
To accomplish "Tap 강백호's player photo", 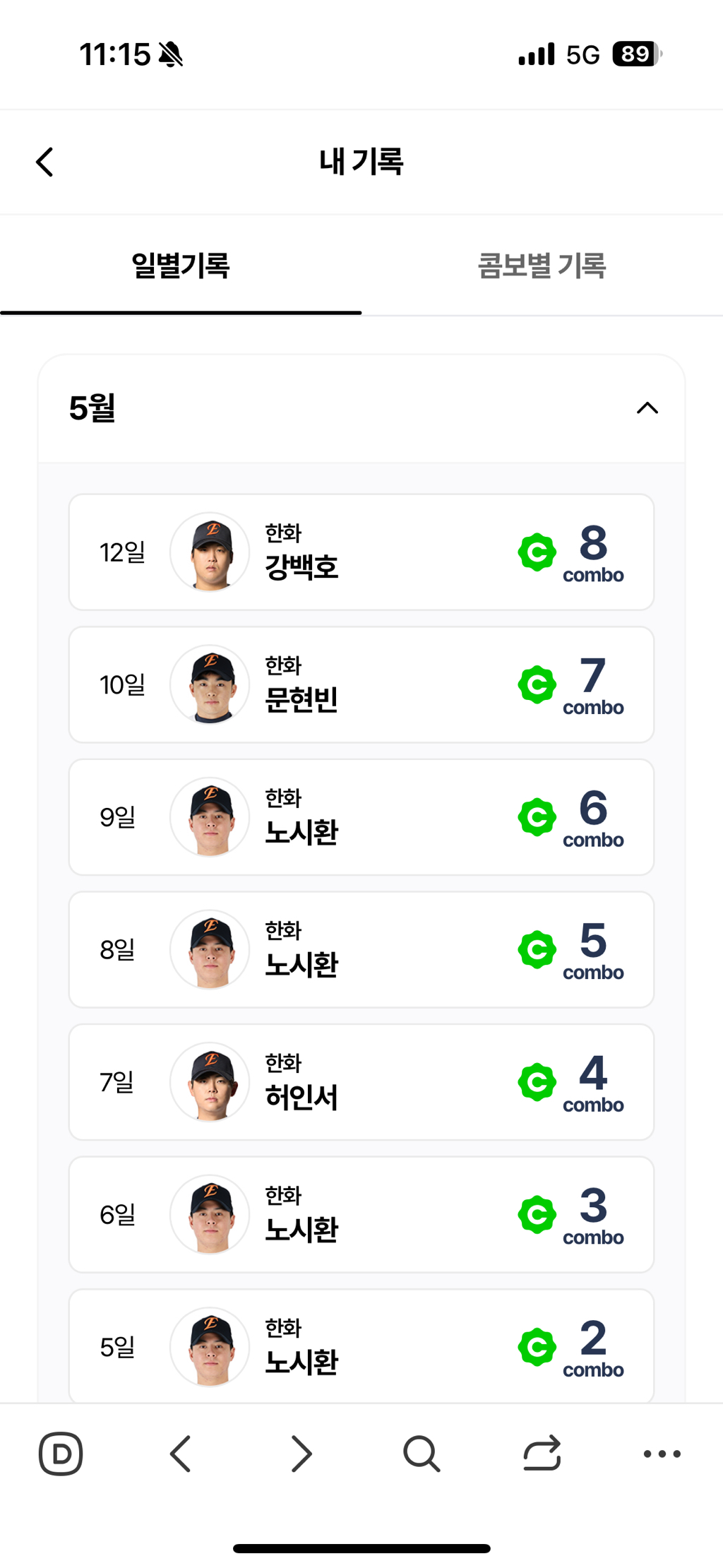I will [x=210, y=552].
